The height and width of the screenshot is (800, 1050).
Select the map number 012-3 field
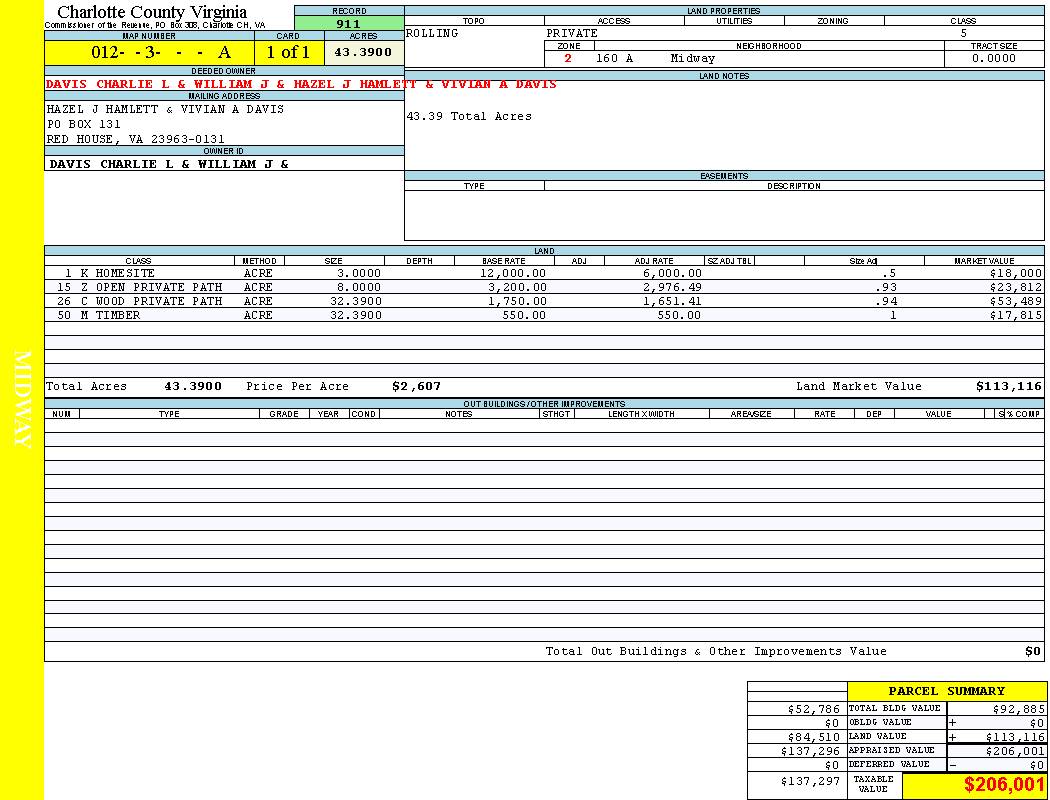(x=150, y=52)
